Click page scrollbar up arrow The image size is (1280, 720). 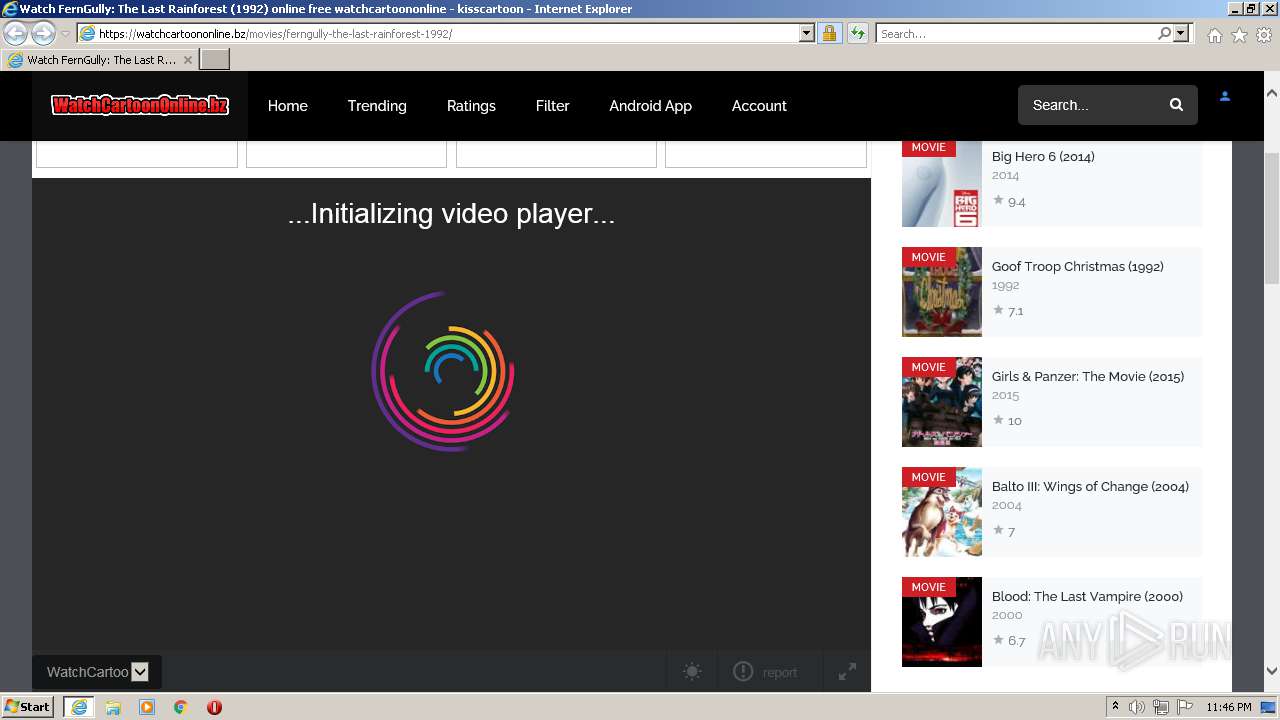click(1272, 93)
